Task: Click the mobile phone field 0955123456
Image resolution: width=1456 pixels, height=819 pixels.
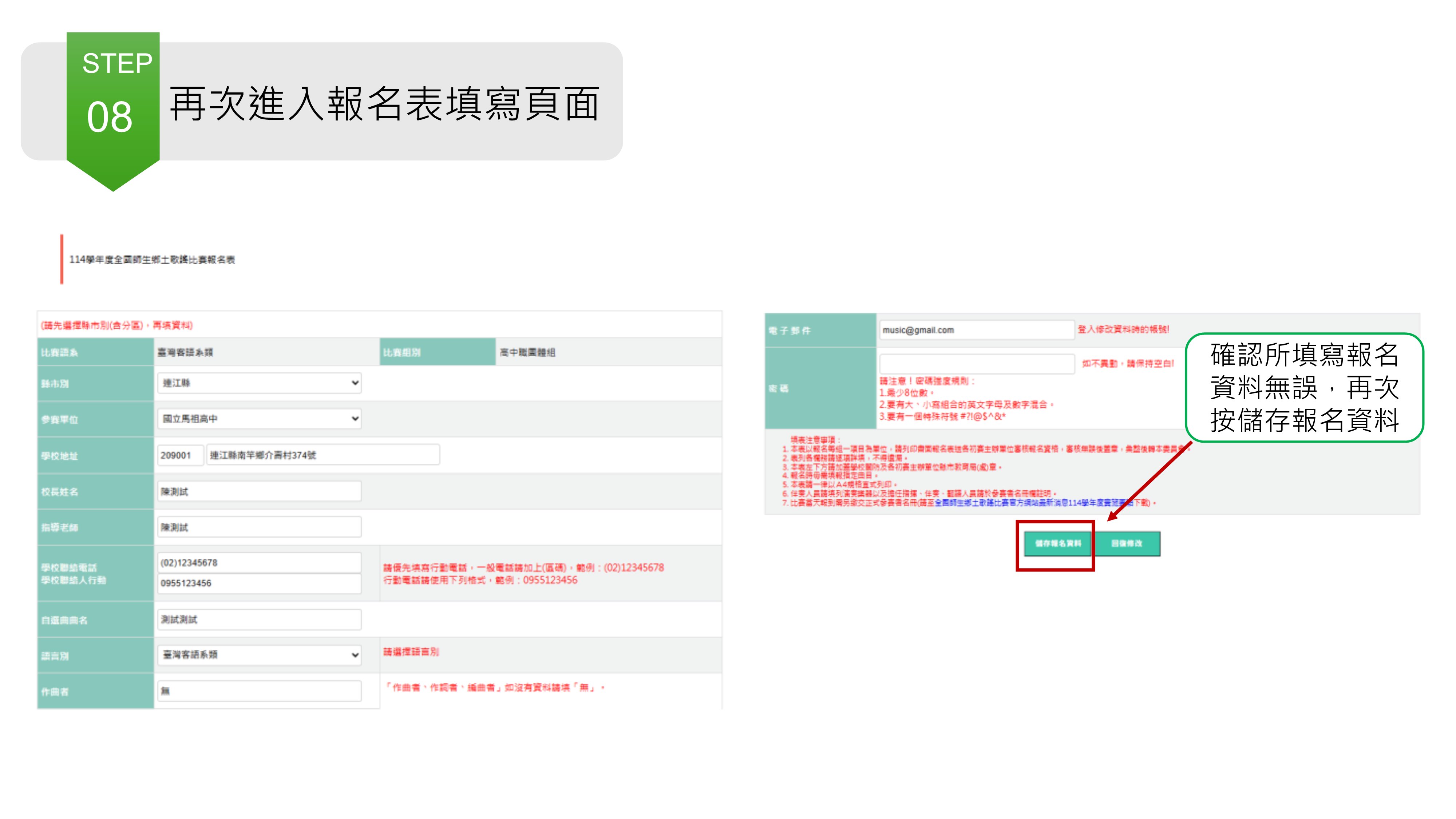Action: [x=259, y=583]
